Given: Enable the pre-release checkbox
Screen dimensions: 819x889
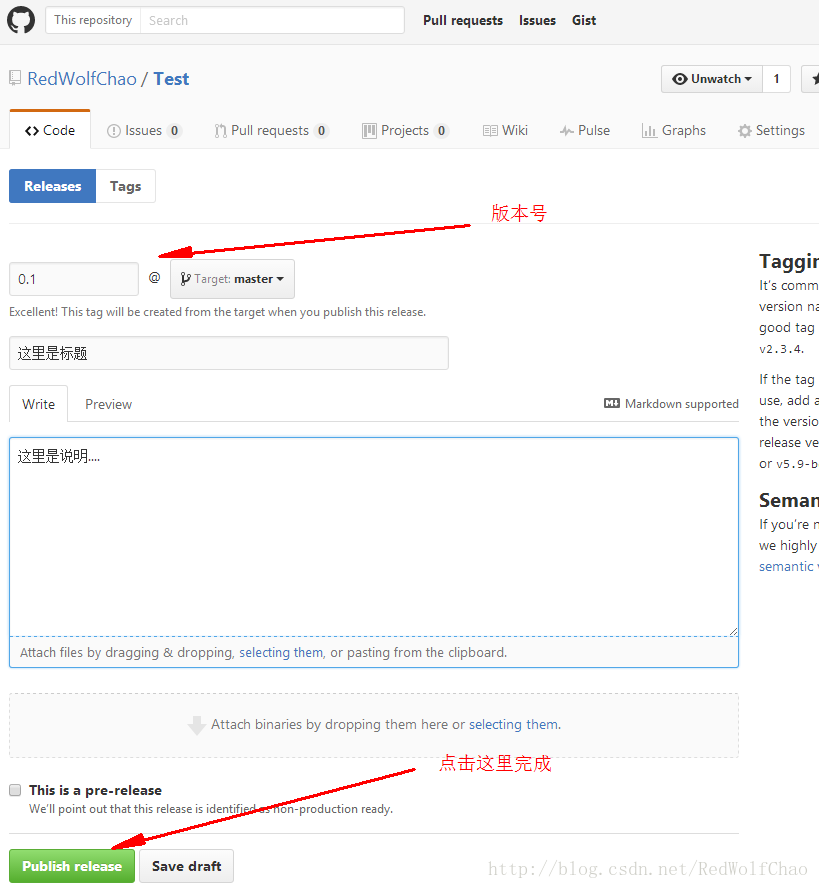Looking at the screenshot, I should click(15, 790).
